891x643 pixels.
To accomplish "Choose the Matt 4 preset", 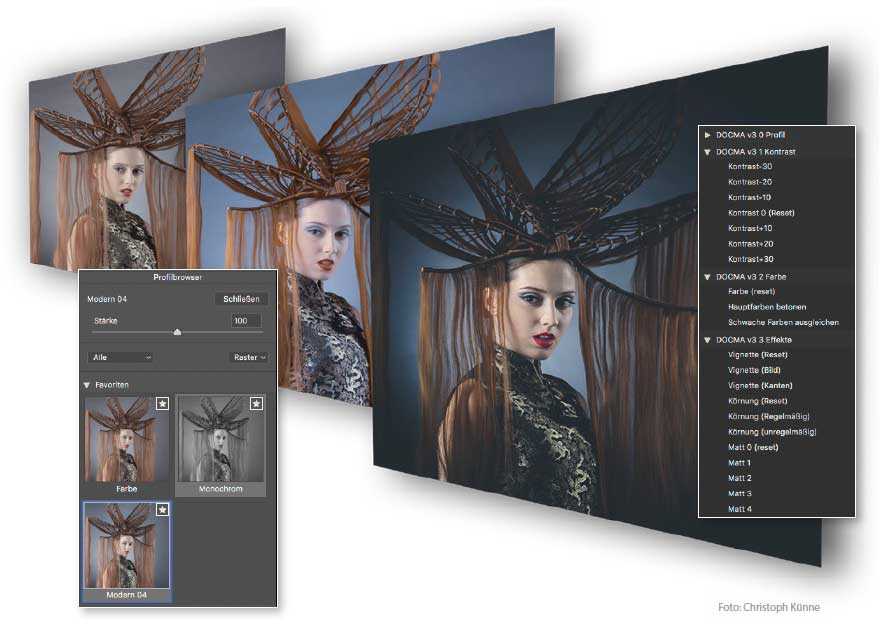I will [x=740, y=509].
